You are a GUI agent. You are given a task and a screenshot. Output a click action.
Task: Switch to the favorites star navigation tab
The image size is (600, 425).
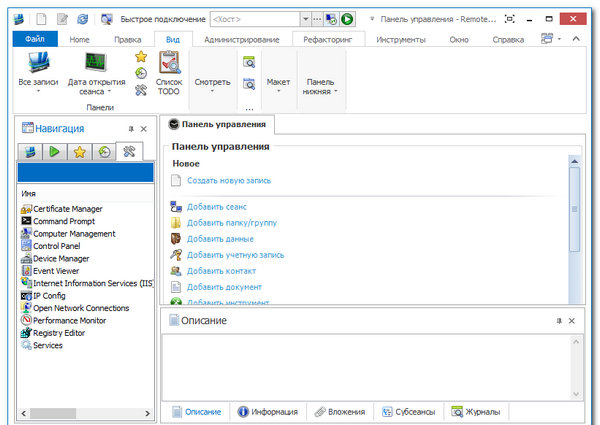coord(78,152)
